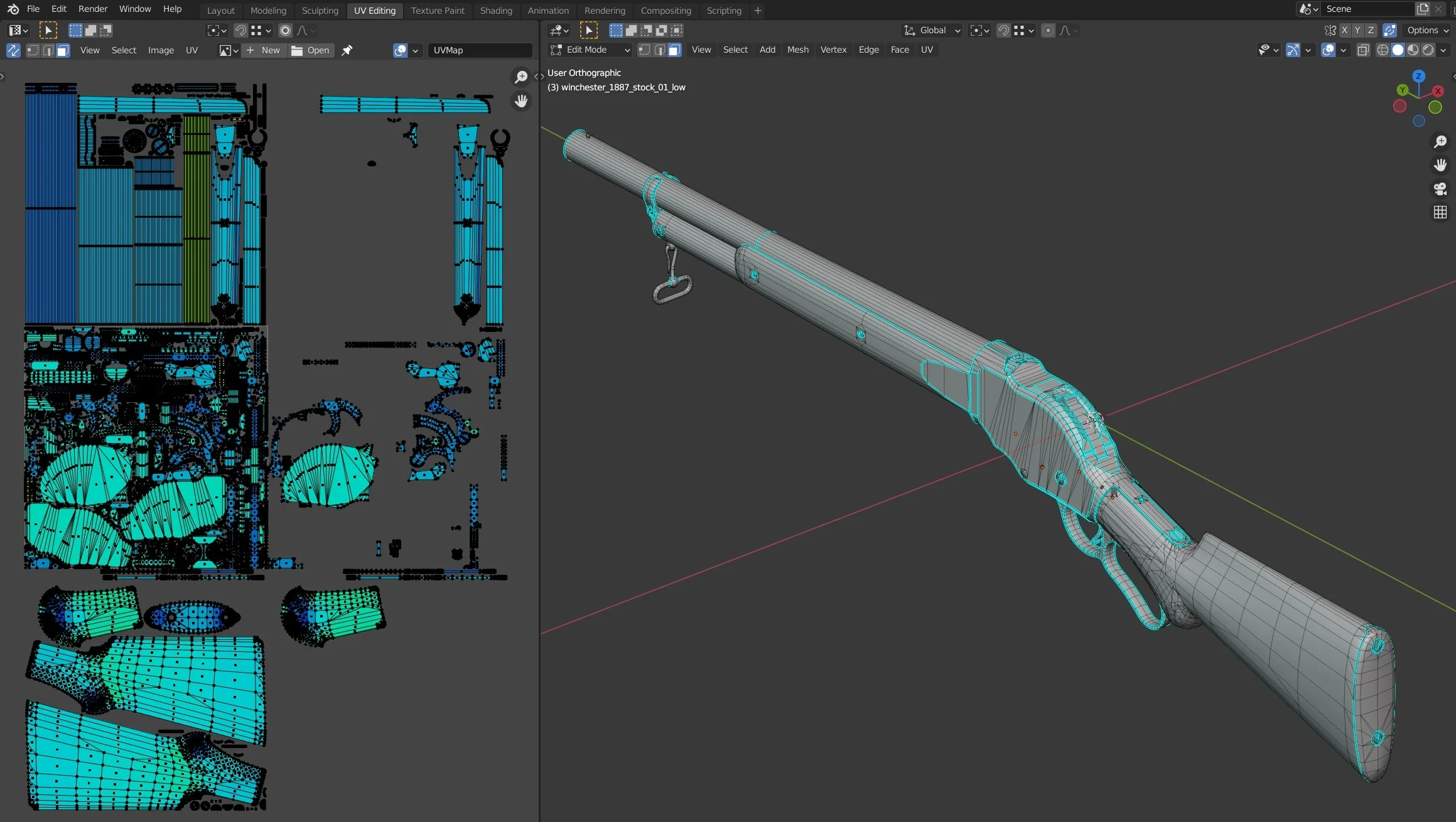Click the zoom magnifier in 3D viewport

(x=1440, y=142)
